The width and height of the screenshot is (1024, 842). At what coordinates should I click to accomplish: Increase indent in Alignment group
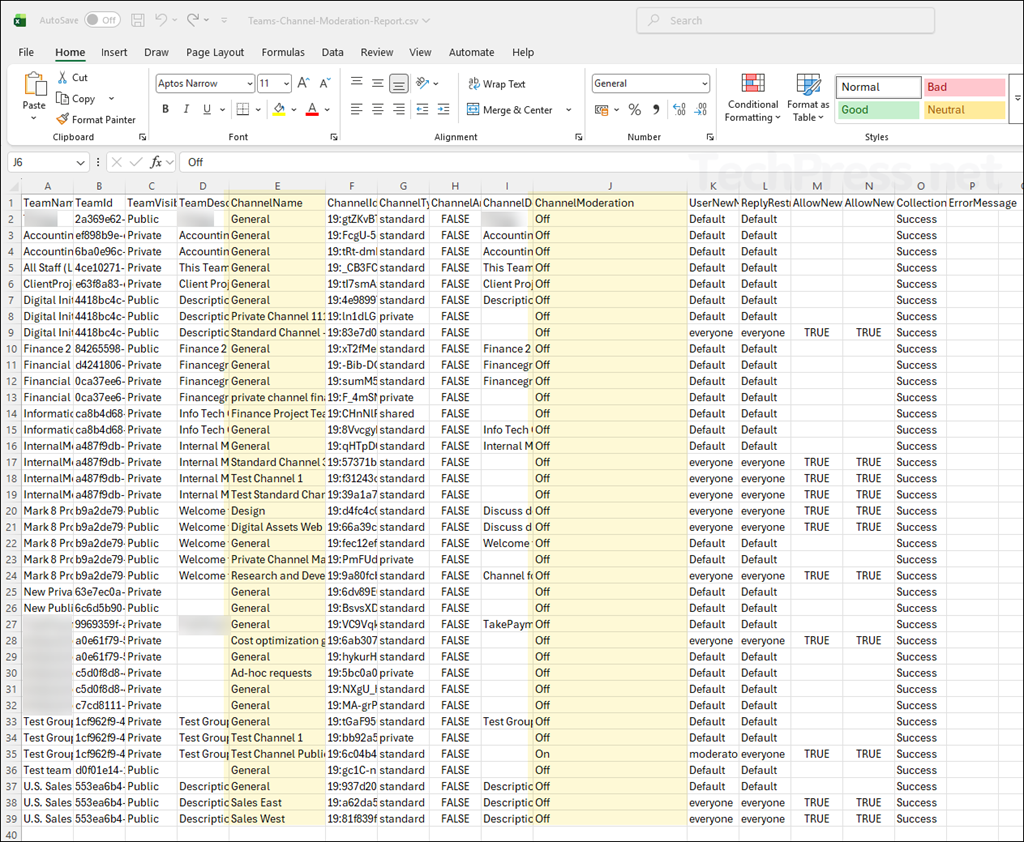click(443, 109)
